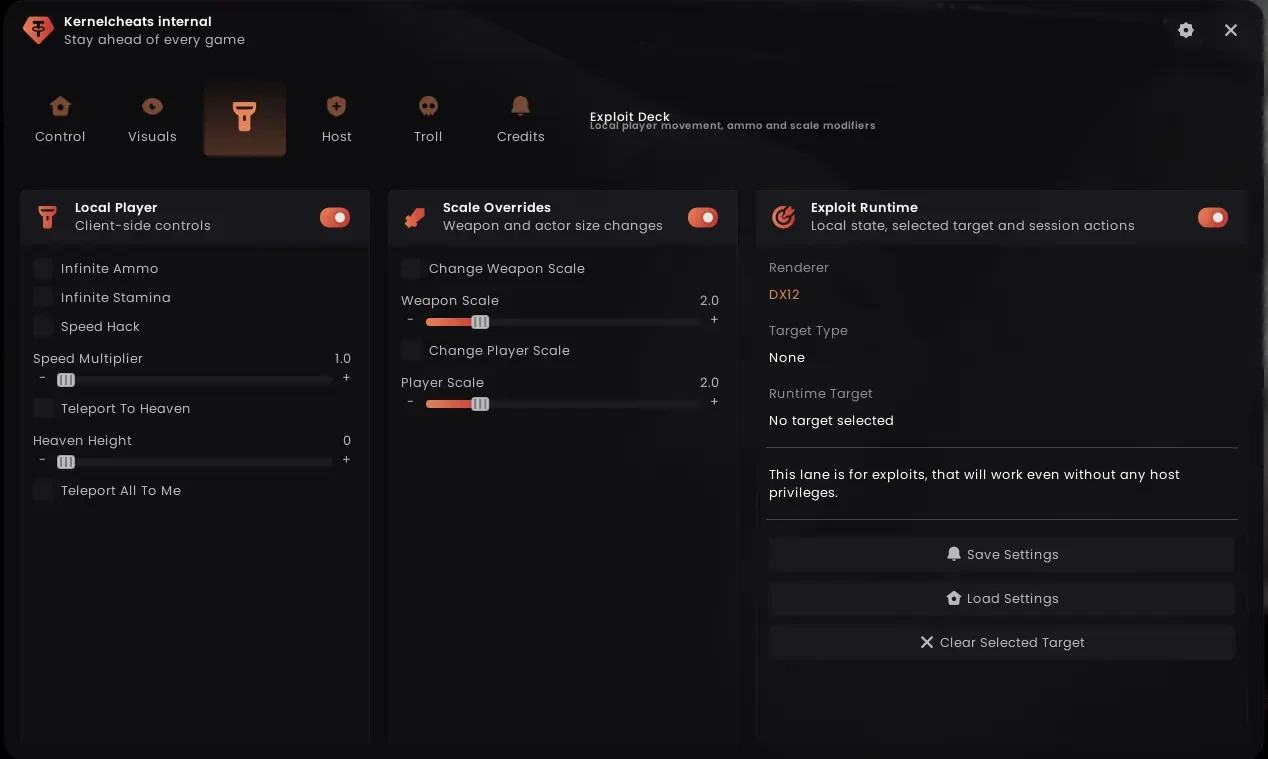Click the Save Settings button

(1002, 554)
